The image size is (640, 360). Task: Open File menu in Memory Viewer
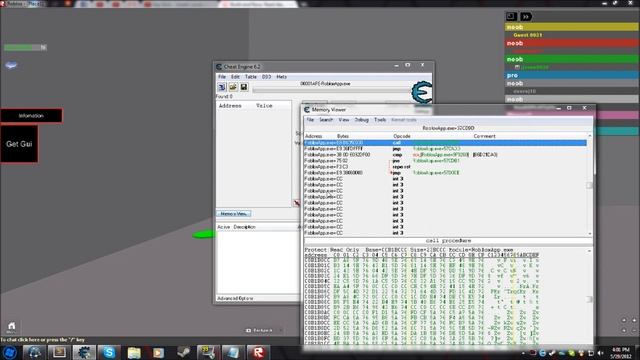coord(310,120)
